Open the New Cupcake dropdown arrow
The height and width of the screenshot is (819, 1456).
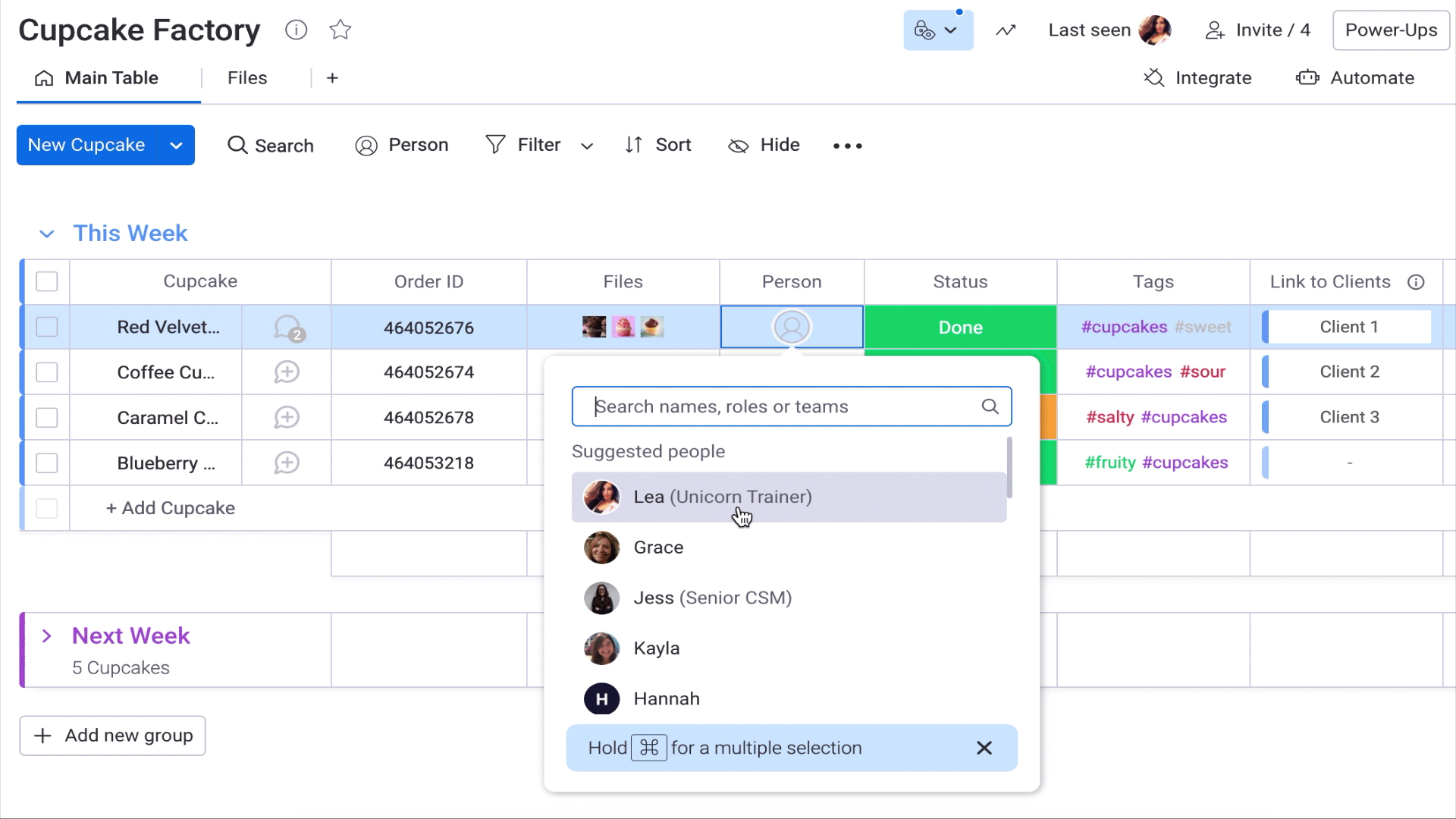(176, 145)
